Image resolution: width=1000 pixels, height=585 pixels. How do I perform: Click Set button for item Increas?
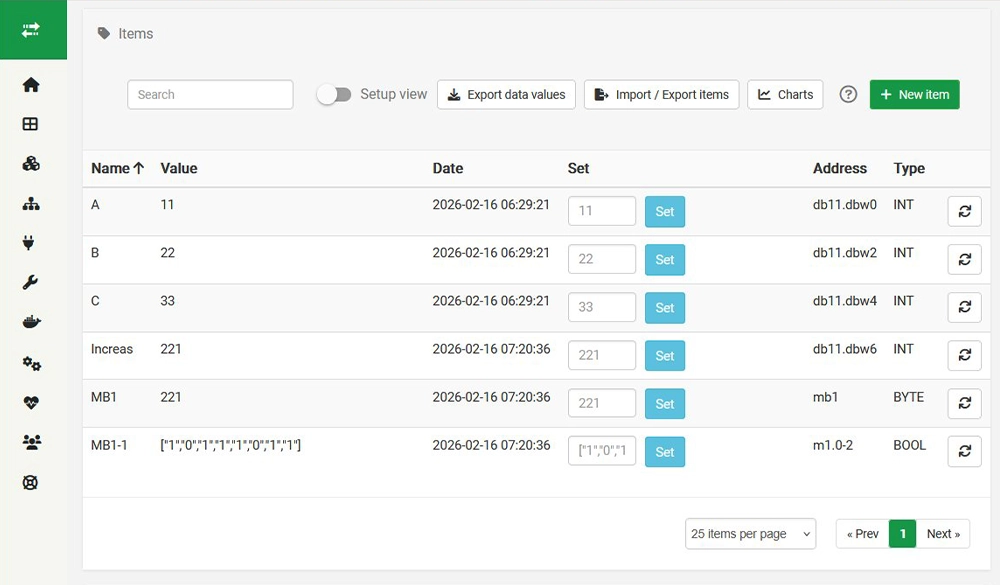[665, 355]
